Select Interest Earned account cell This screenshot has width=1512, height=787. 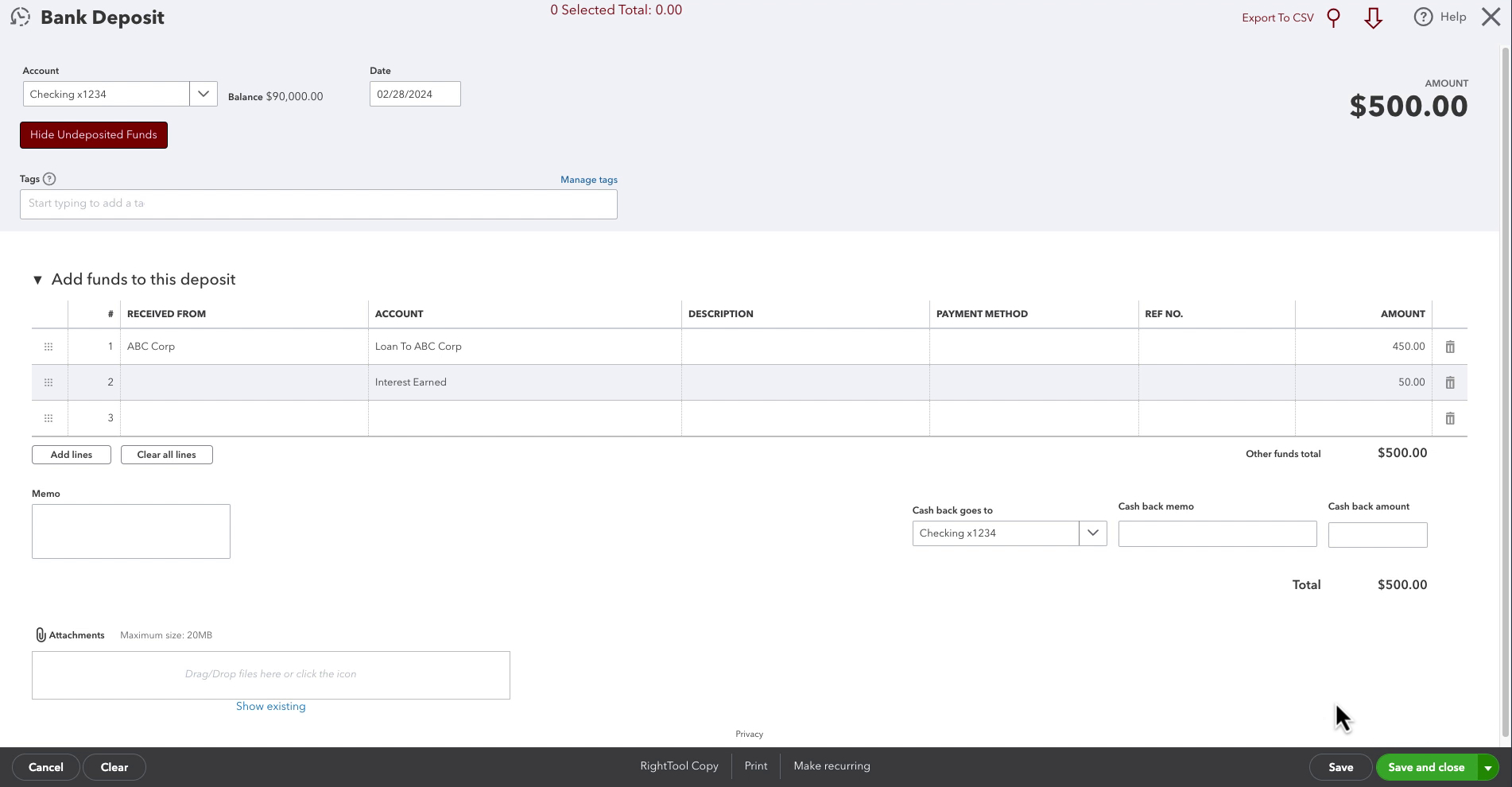525,382
